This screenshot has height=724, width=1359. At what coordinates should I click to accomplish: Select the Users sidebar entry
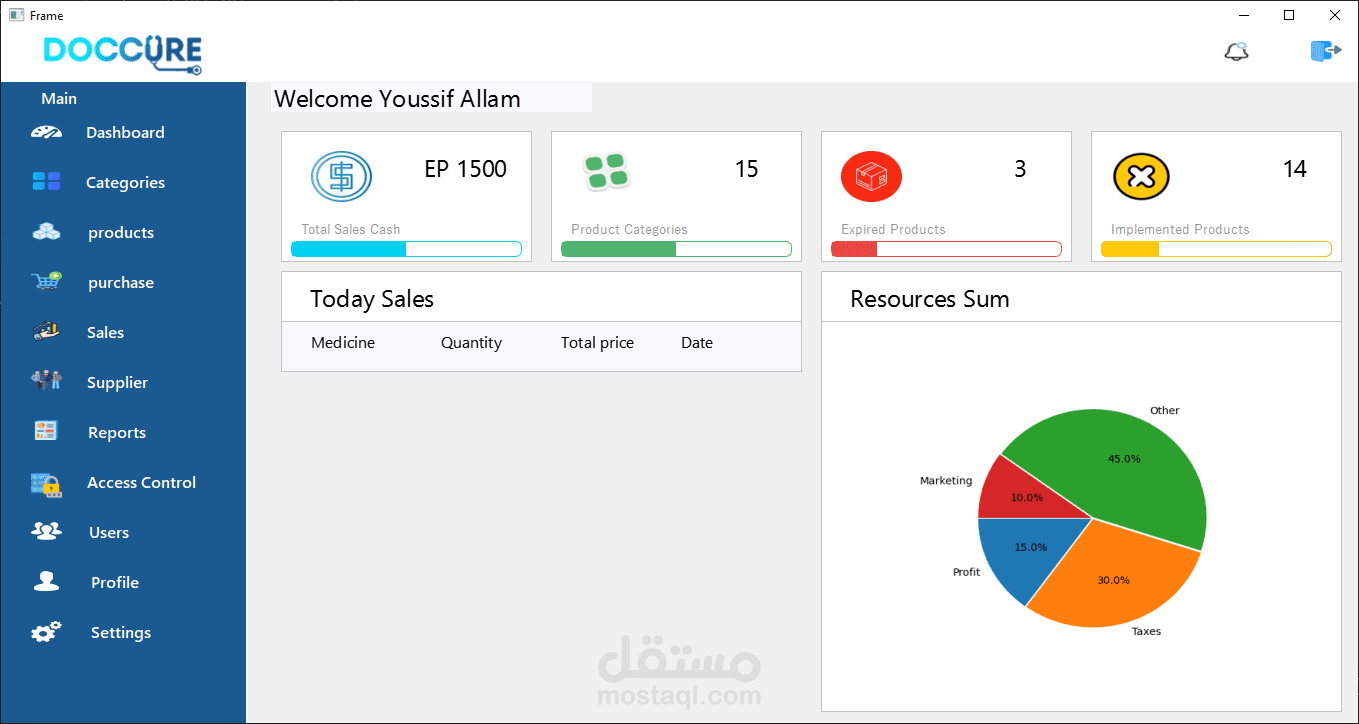click(x=109, y=533)
